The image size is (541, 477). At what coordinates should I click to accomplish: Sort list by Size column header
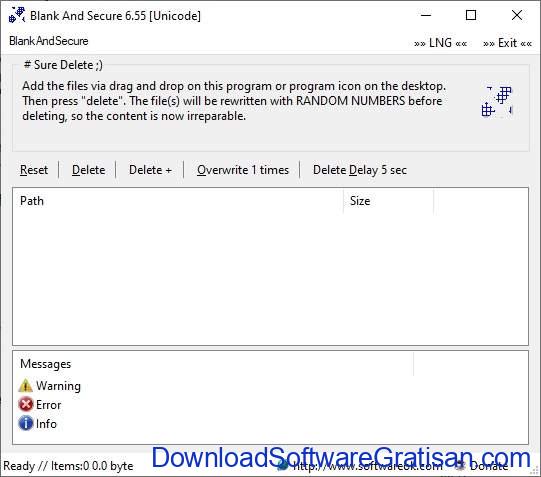[x=388, y=201]
